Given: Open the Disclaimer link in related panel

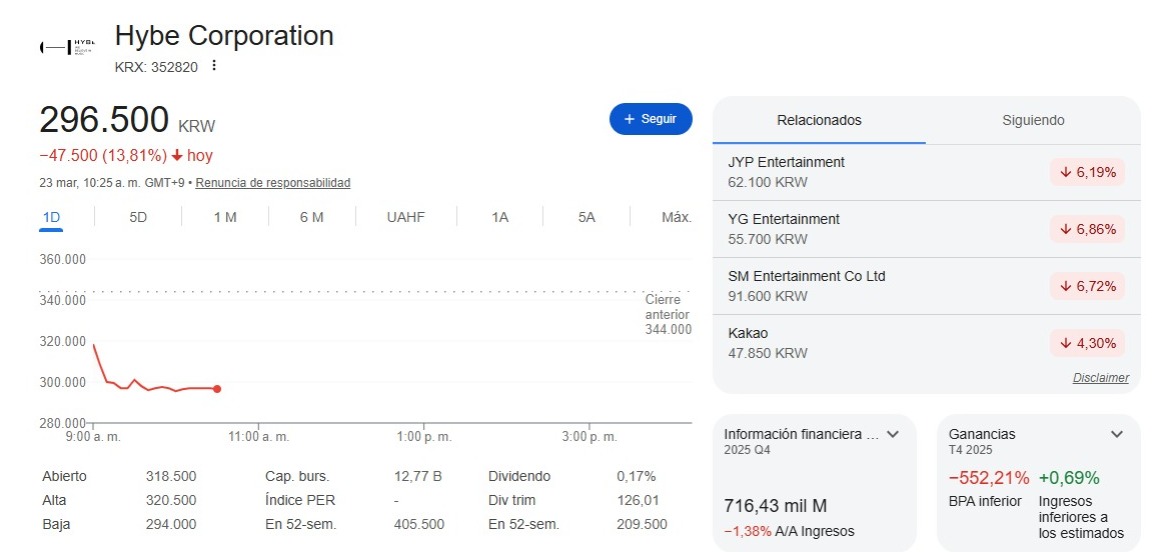Looking at the screenshot, I should [x=1100, y=378].
